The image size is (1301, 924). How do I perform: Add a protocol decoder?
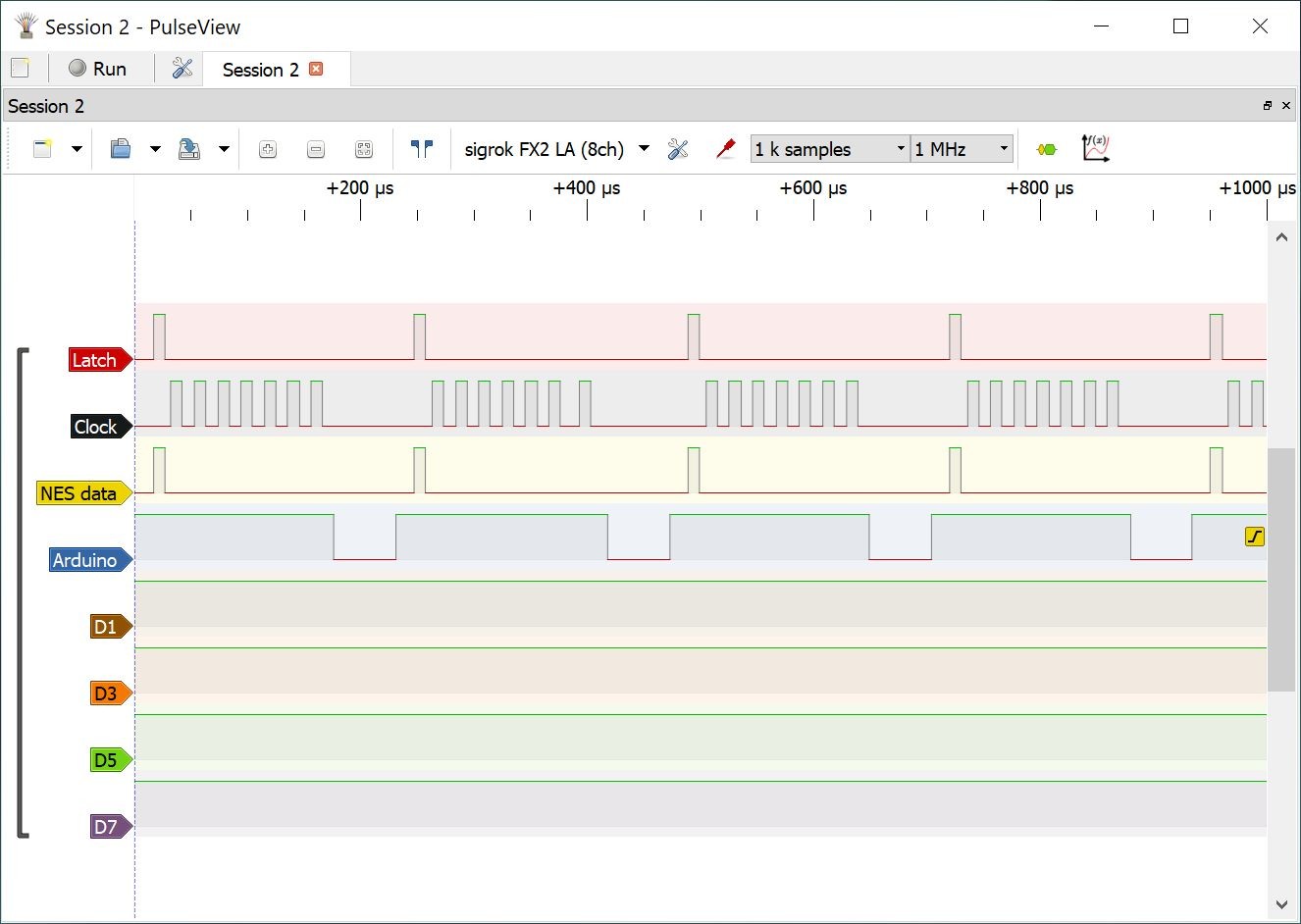[1047, 149]
